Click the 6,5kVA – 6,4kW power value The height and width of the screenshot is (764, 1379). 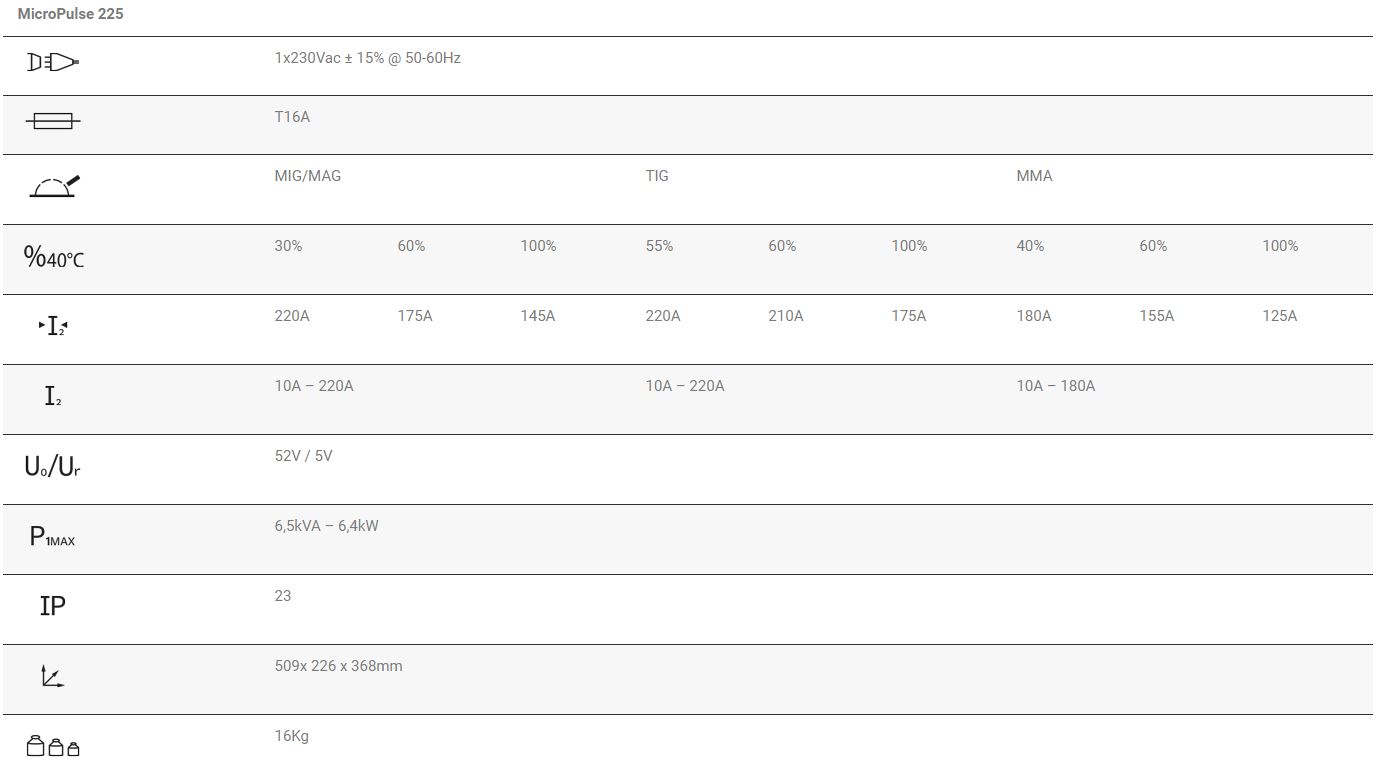326,526
